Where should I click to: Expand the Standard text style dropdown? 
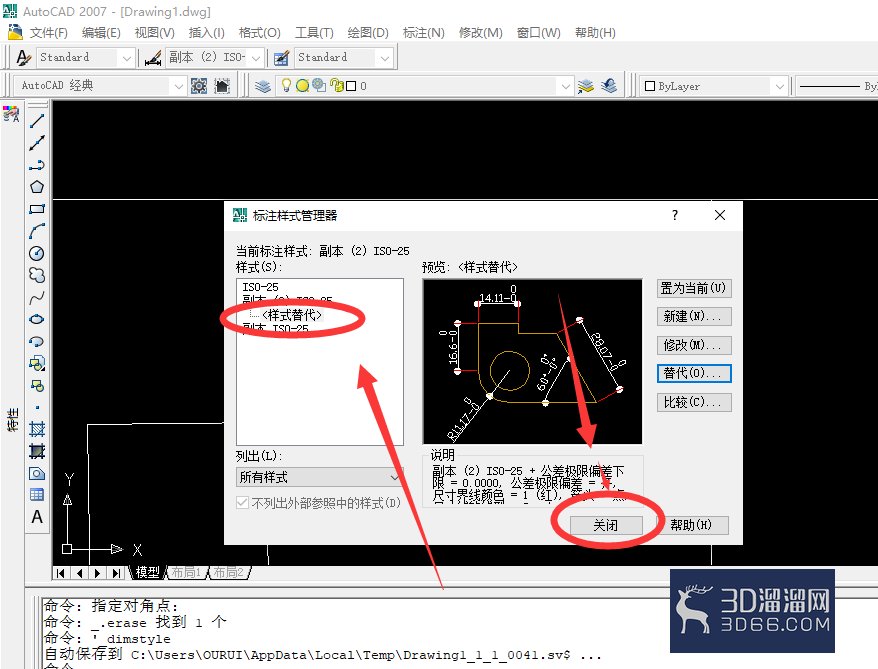click(86, 57)
